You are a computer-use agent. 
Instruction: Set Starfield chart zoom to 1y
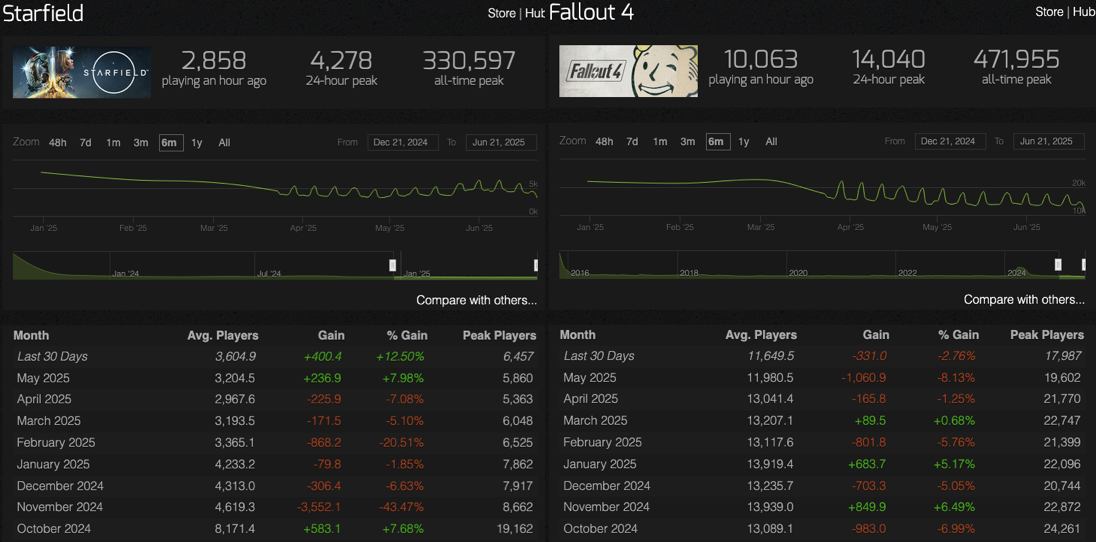coord(197,143)
